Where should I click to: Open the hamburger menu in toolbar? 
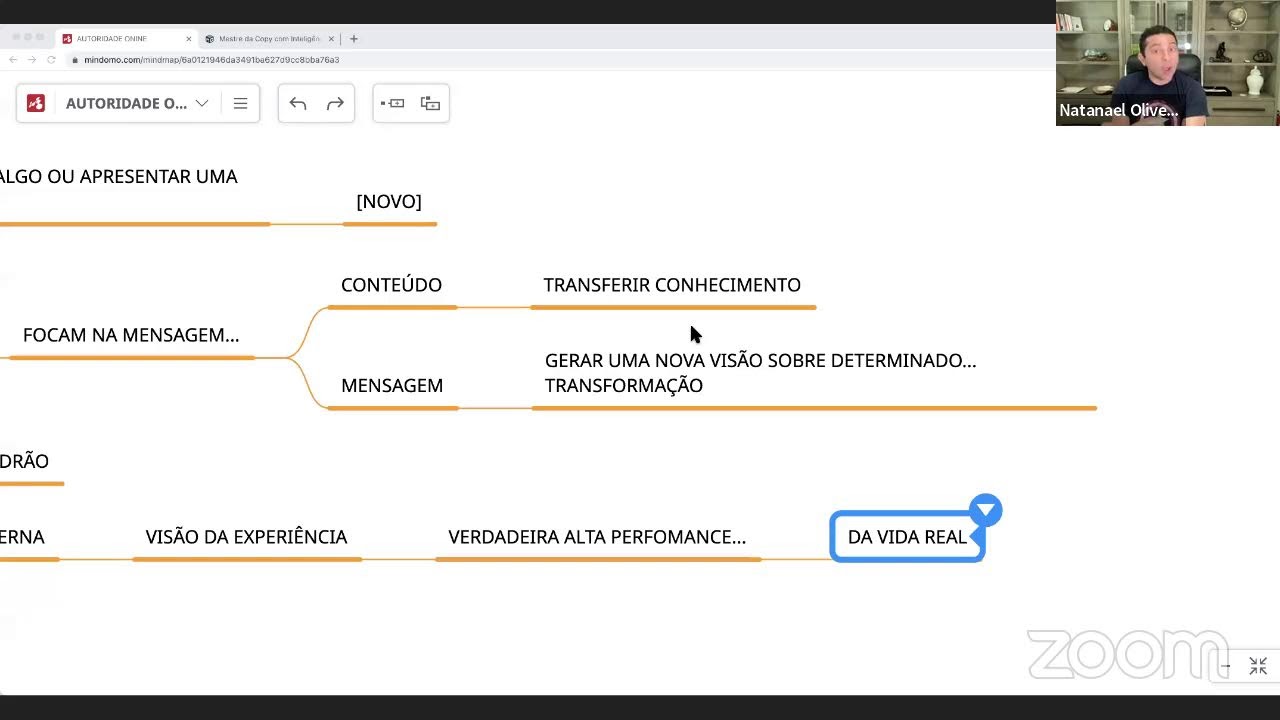[x=240, y=103]
